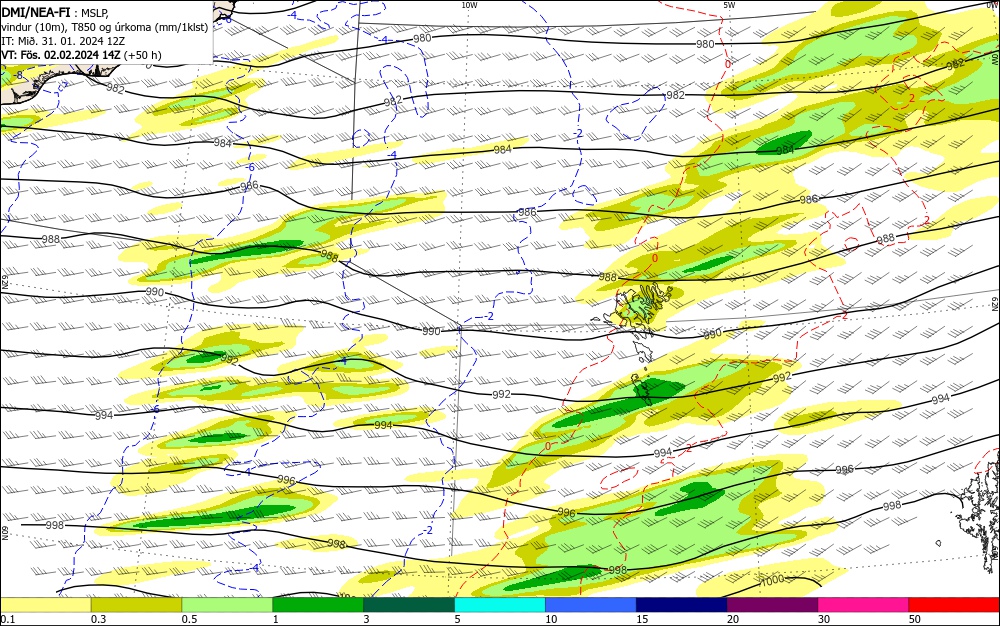The image size is (1000, 626).
Task: Click the "30" legend scale label
Action: tap(824, 619)
